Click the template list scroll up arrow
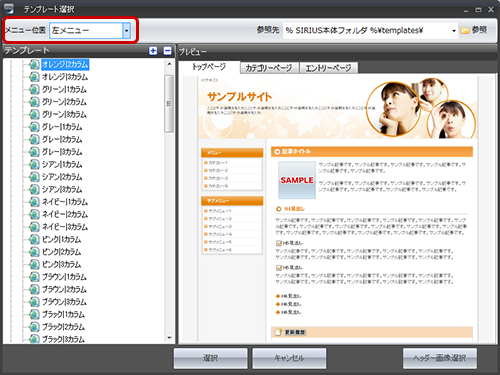This screenshot has height=375, width=500. click(169, 64)
